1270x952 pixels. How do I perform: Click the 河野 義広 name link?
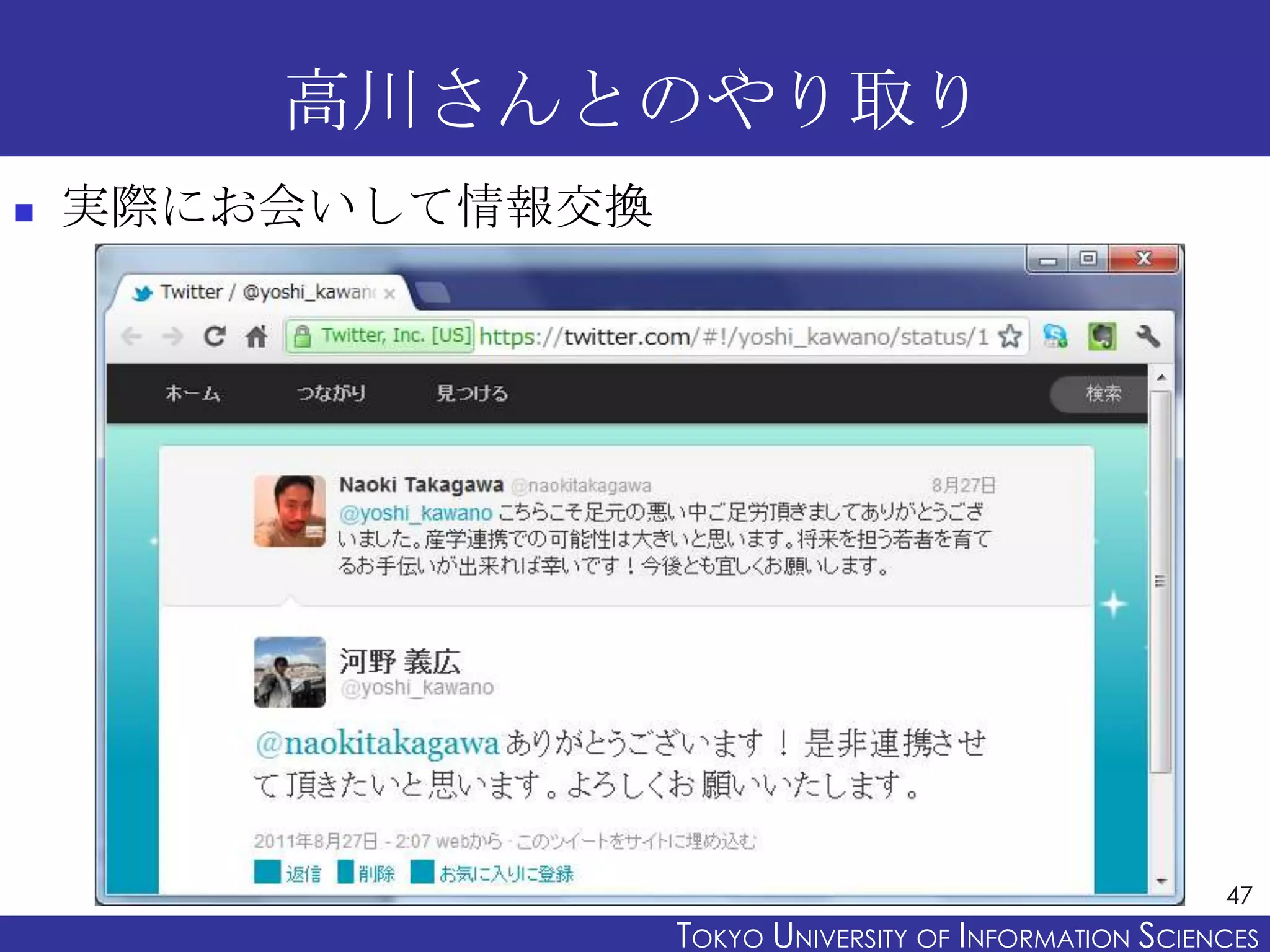[400, 661]
